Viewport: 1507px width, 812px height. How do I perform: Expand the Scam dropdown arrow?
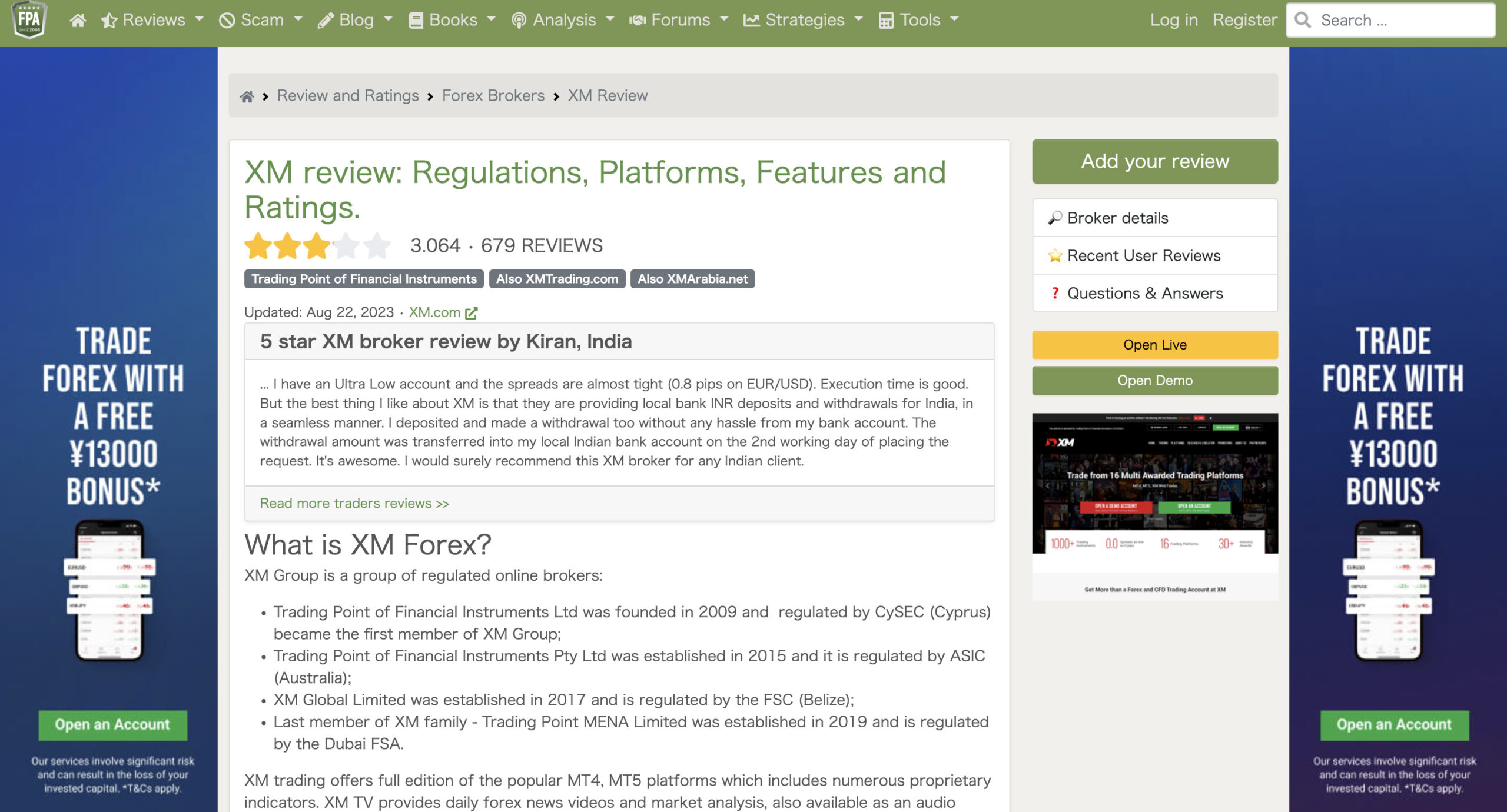point(298,19)
